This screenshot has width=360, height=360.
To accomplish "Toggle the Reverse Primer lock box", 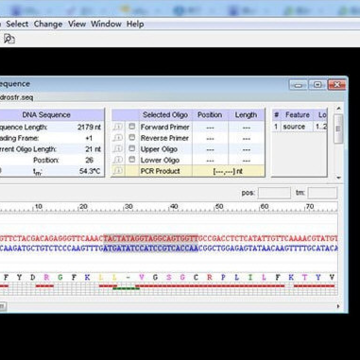I will (132, 138).
